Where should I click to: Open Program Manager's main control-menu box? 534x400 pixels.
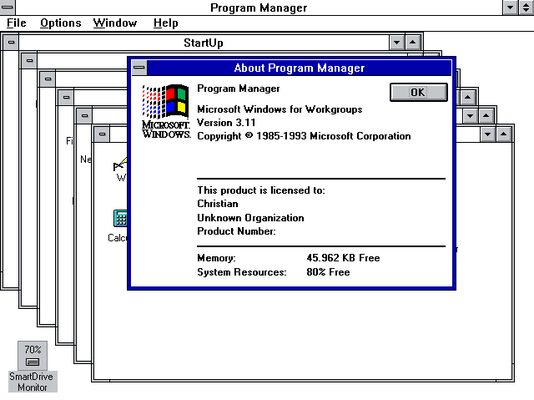click(x=7, y=7)
